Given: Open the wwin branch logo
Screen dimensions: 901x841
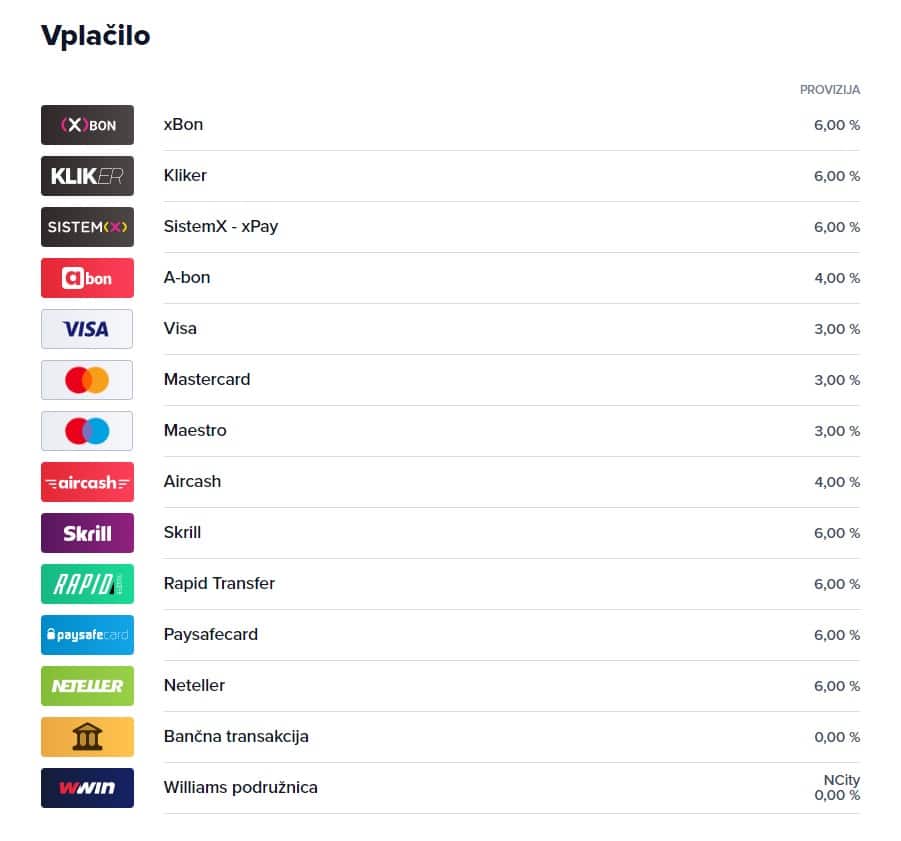Looking at the screenshot, I should pyautogui.click(x=87, y=788).
